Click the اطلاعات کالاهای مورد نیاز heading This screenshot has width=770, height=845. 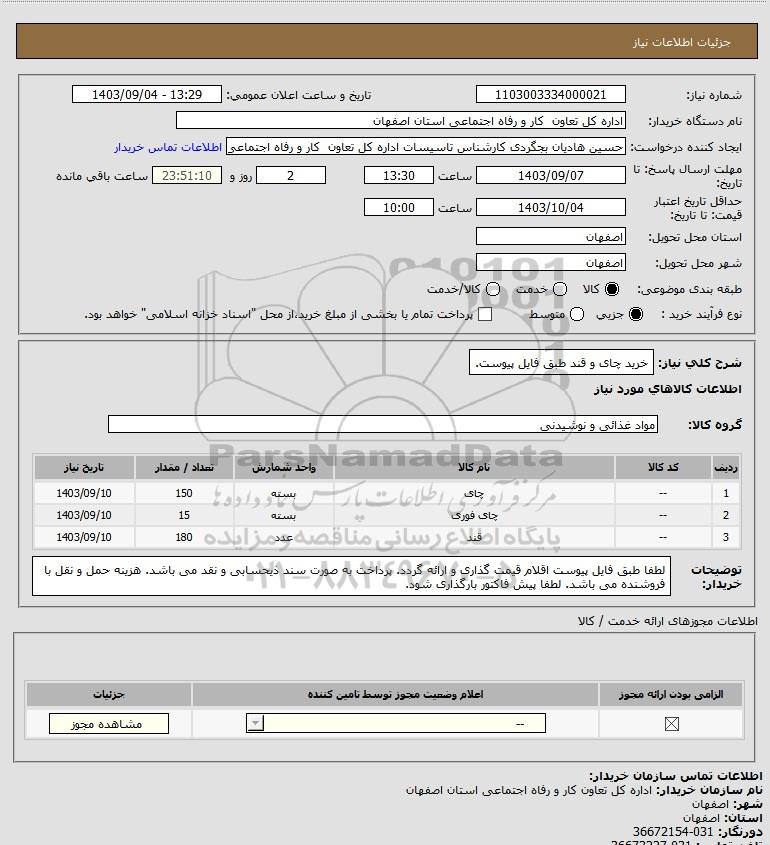pyautogui.click(x=668, y=389)
